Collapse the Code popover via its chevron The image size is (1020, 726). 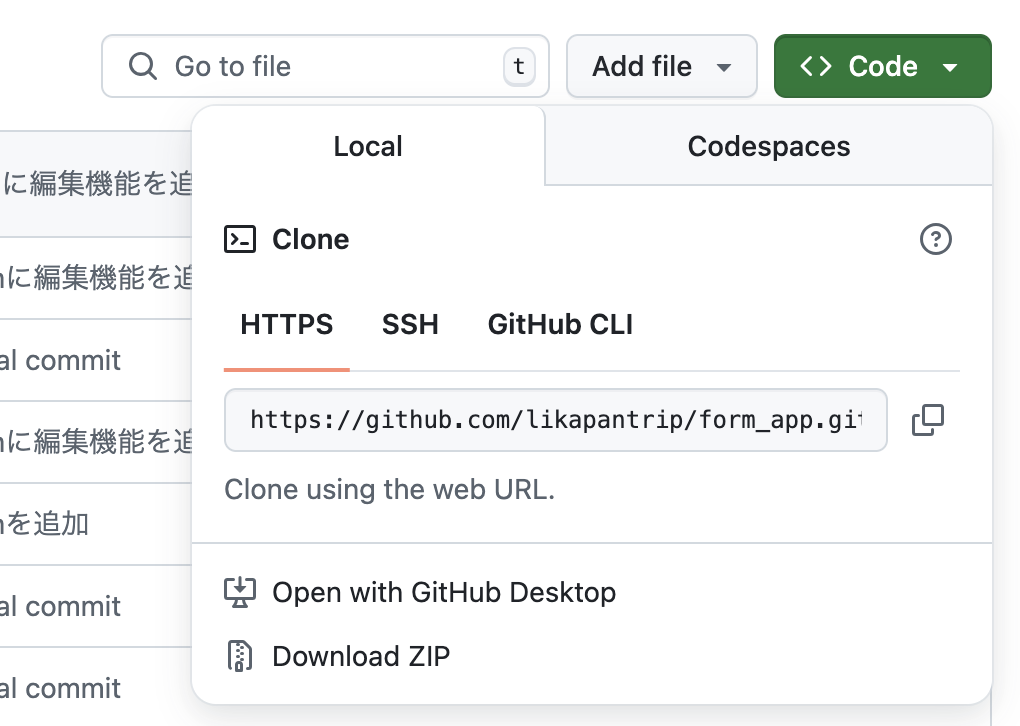[949, 65]
